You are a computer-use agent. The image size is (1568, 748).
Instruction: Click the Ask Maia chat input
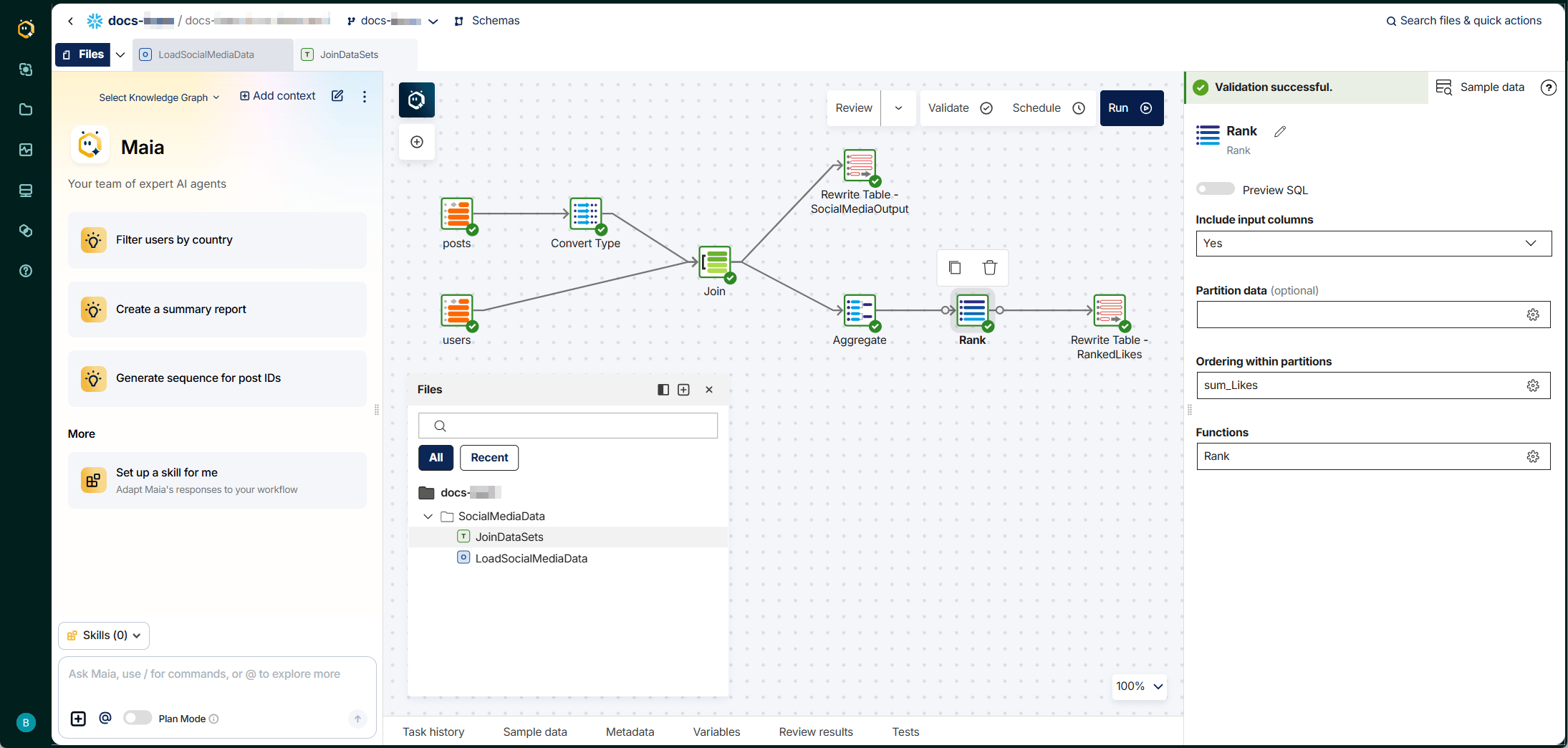(x=217, y=674)
